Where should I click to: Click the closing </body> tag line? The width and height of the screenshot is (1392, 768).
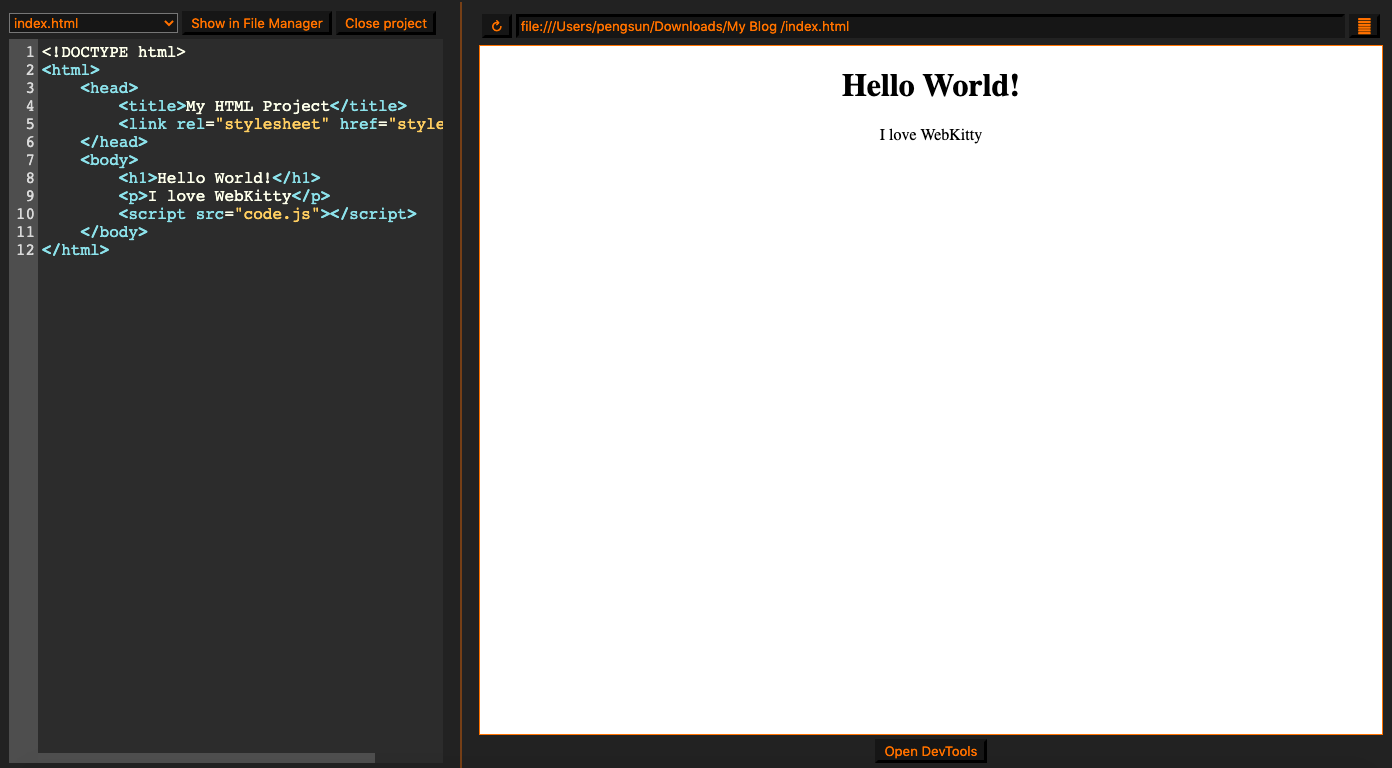pos(114,232)
